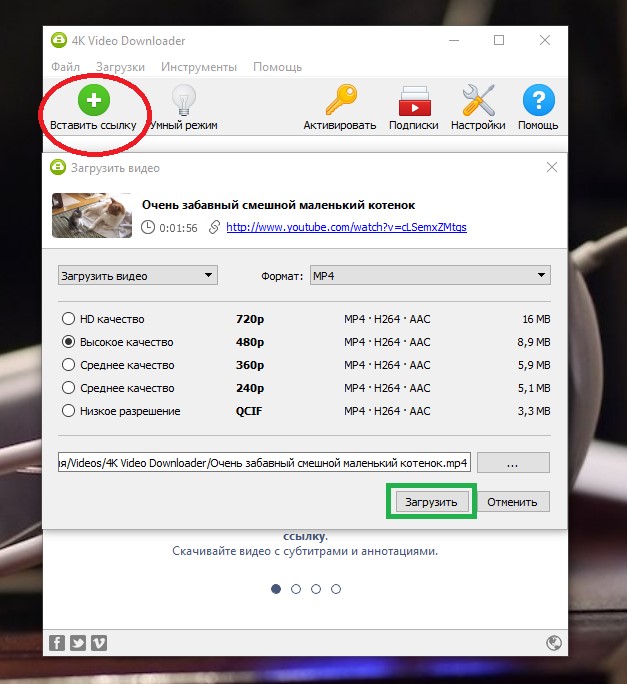Open the Инструменты menu
The width and height of the screenshot is (627, 684).
pos(201,67)
